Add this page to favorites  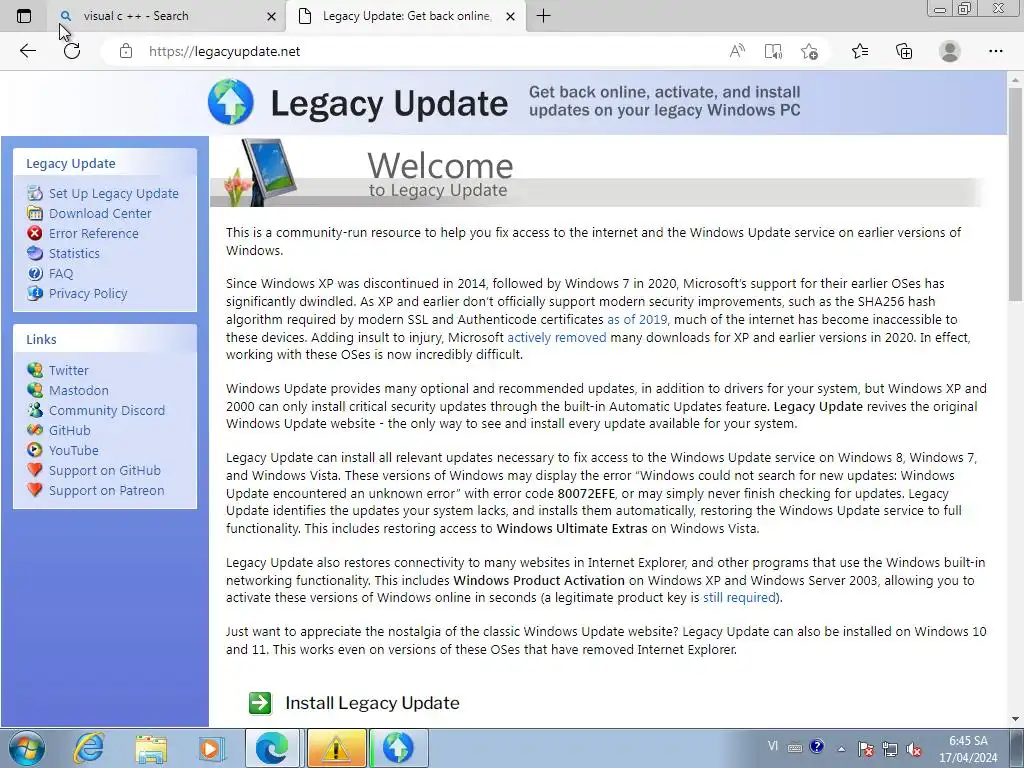pos(809,51)
